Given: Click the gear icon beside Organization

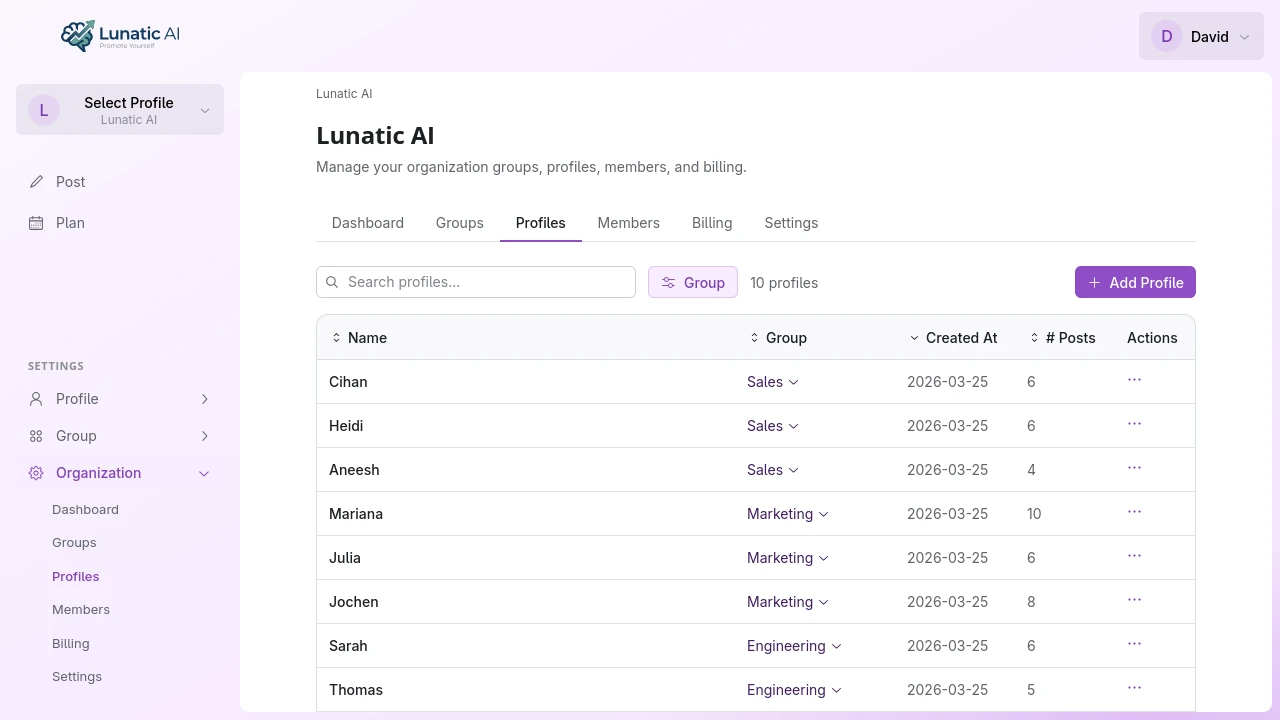Looking at the screenshot, I should (x=36, y=473).
